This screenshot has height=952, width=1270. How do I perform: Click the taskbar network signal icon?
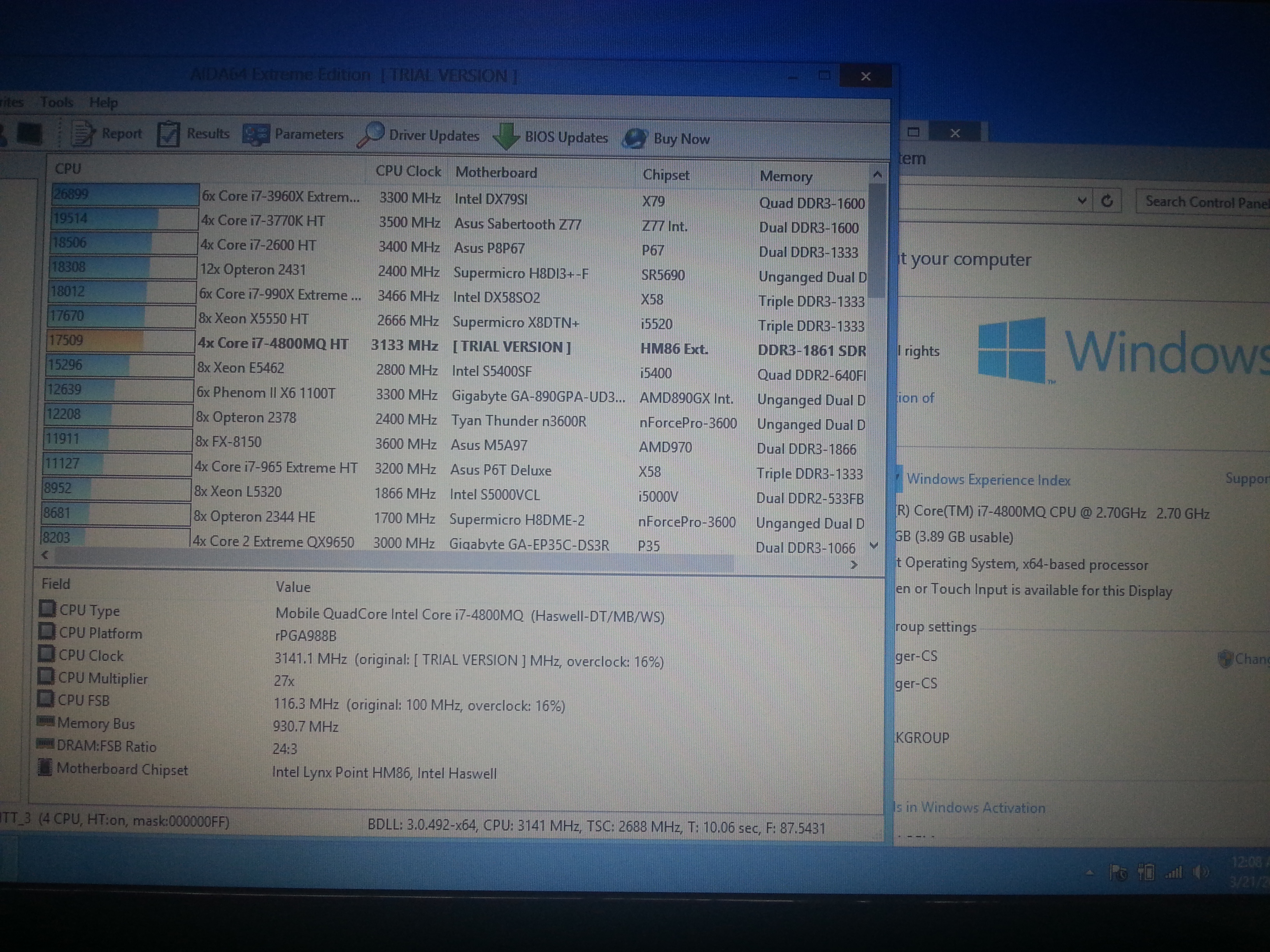point(1174,873)
